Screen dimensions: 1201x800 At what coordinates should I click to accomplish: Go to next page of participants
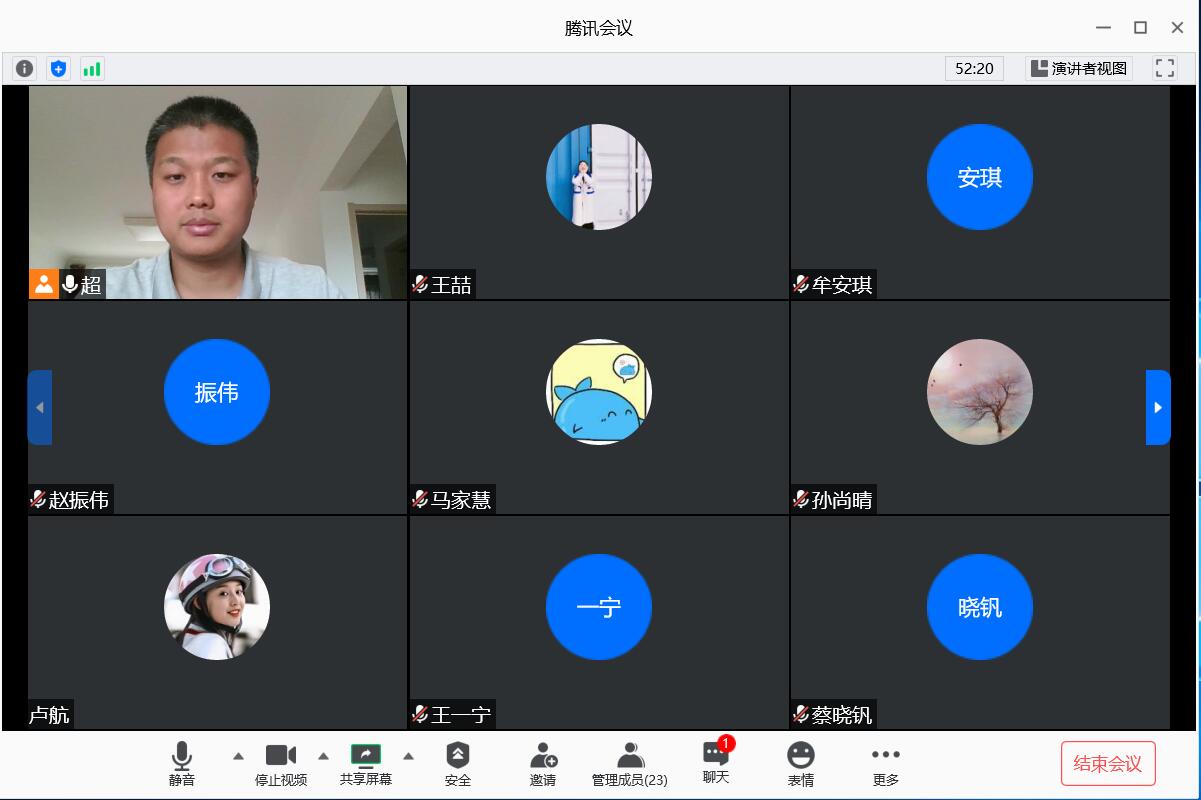1158,407
